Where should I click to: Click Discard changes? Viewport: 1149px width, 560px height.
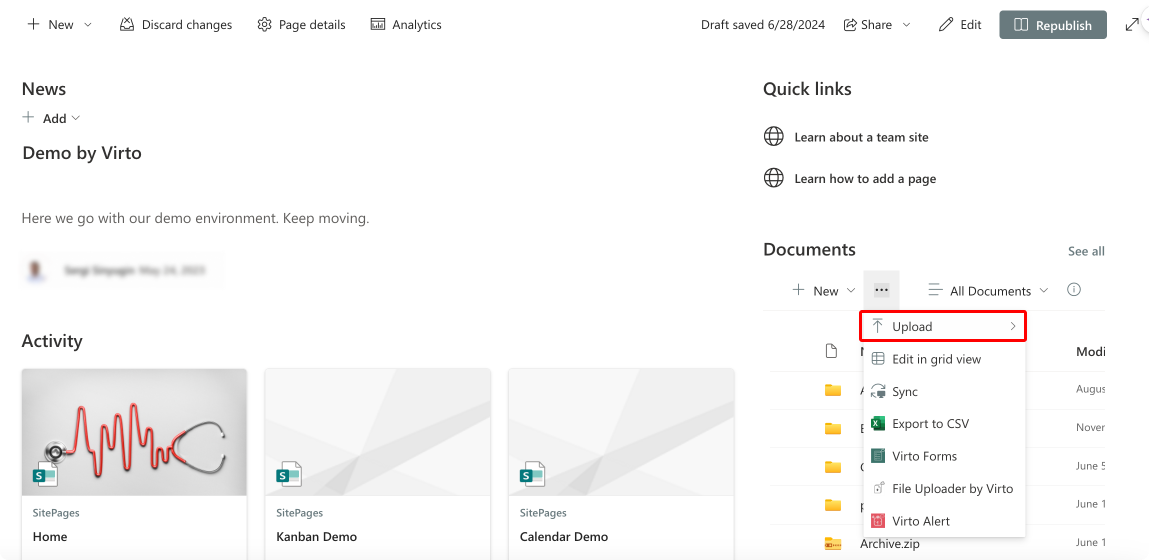point(176,25)
